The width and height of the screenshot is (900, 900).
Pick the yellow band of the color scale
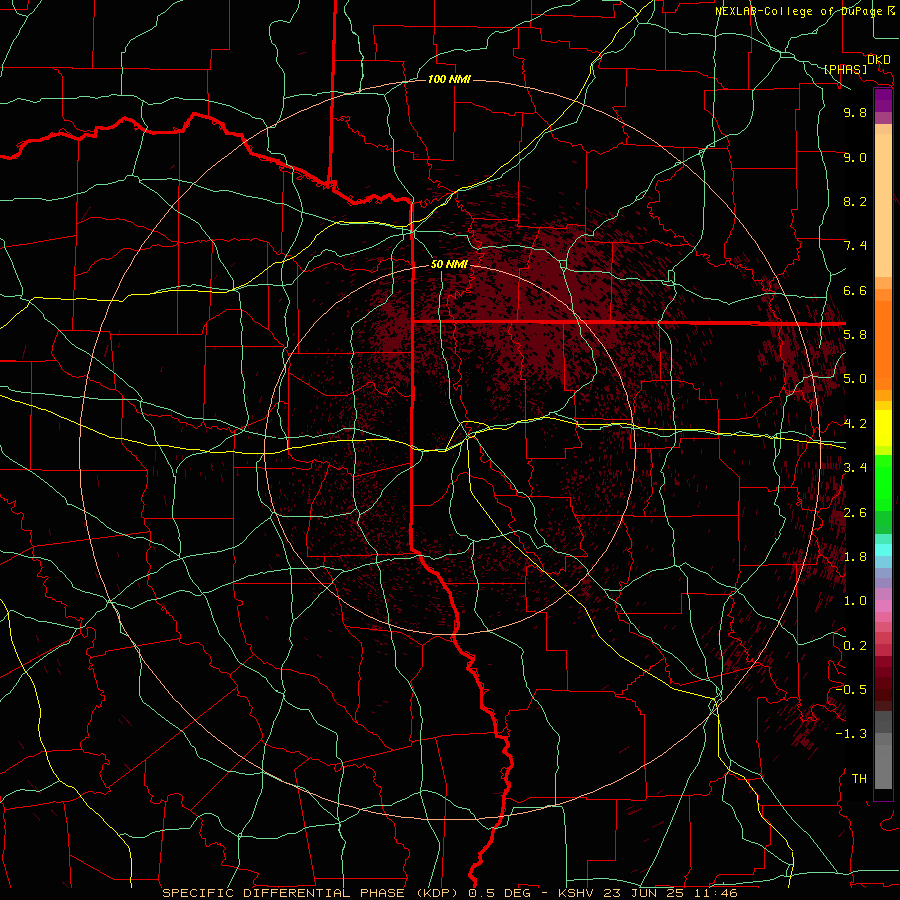(x=883, y=428)
